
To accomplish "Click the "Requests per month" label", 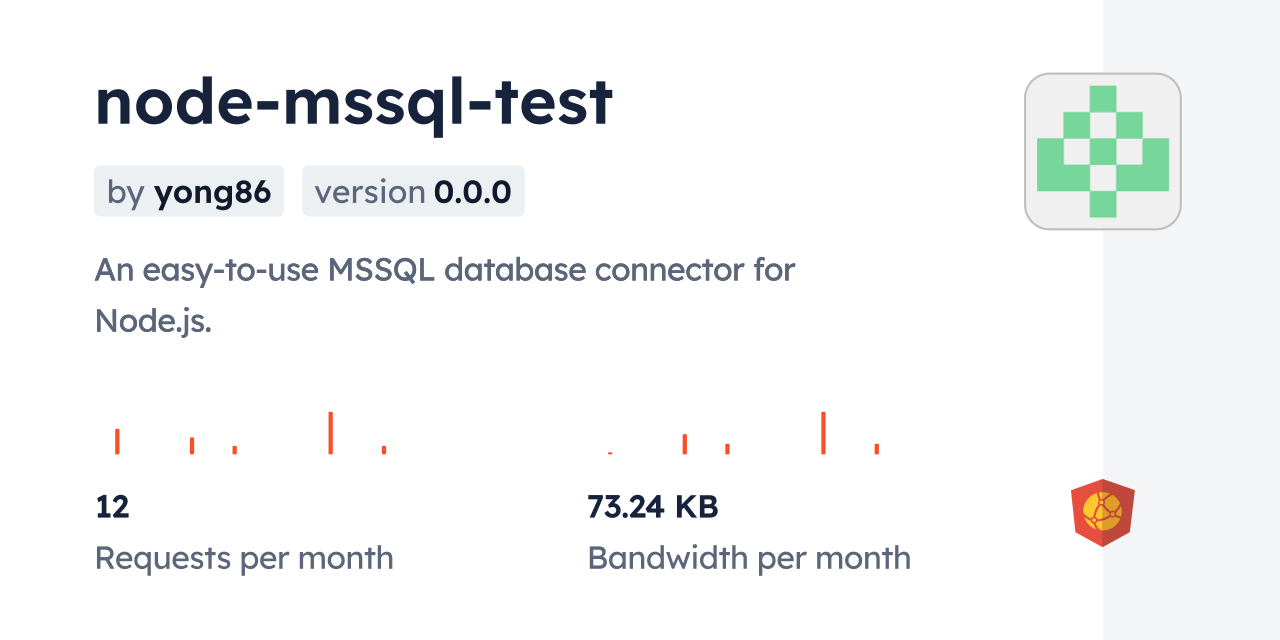I will (x=244, y=558).
